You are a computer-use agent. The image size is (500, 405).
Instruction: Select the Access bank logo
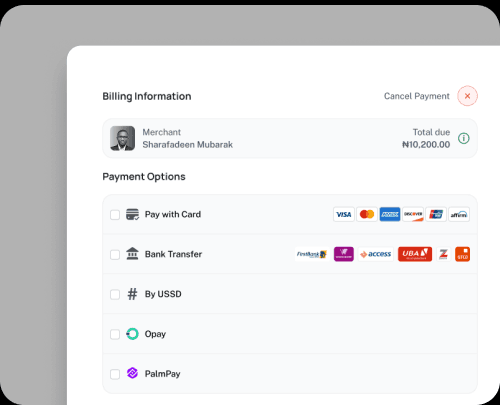(376, 254)
